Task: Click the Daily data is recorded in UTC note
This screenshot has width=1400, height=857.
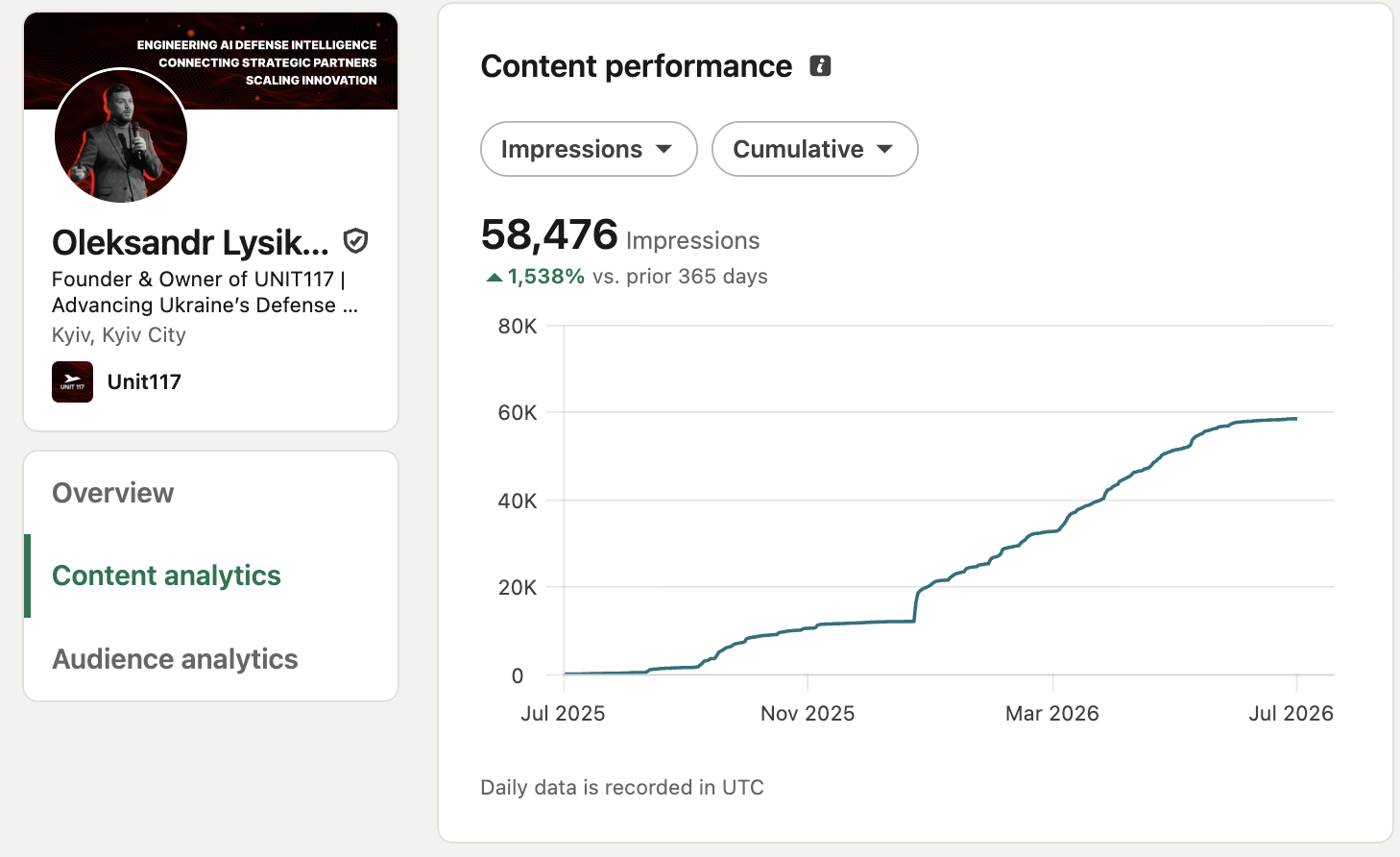Action: (622, 788)
